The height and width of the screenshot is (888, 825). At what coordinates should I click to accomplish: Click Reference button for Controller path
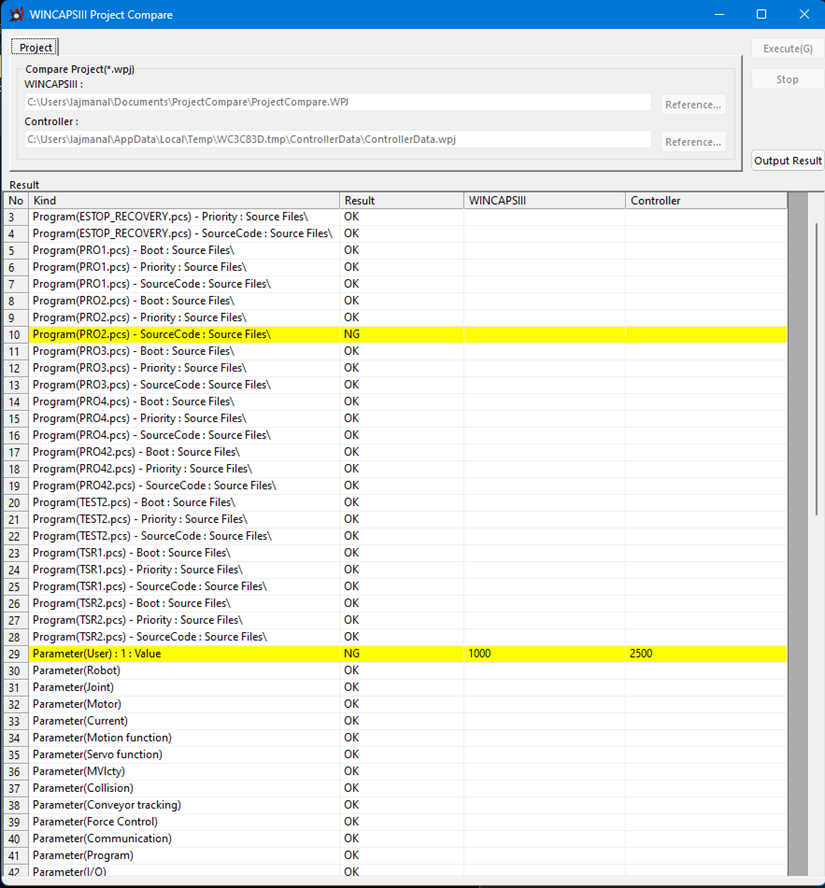pos(693,142)
